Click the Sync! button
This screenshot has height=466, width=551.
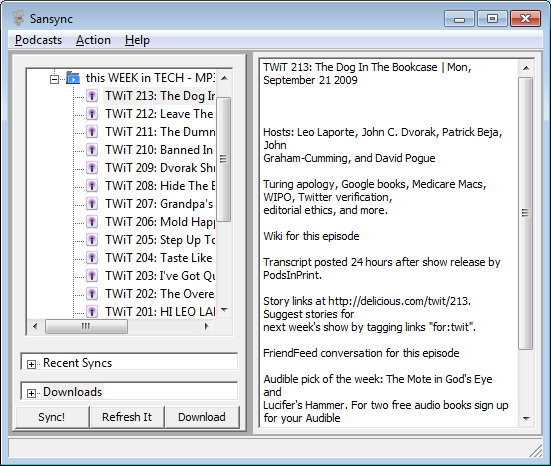(x=52, y=417)
